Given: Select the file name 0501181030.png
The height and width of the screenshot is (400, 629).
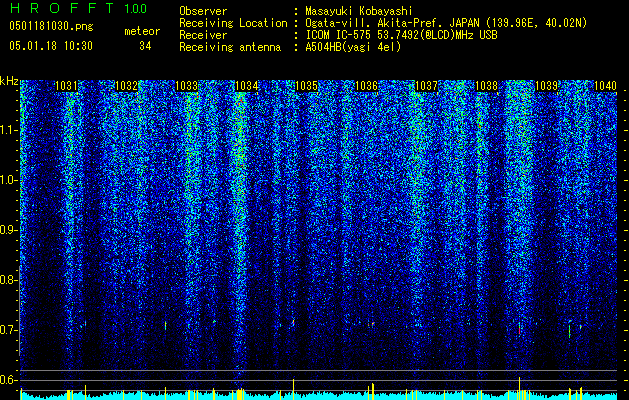Looking at the screenshot, I should pyautogui.click(x=51, y=26).
